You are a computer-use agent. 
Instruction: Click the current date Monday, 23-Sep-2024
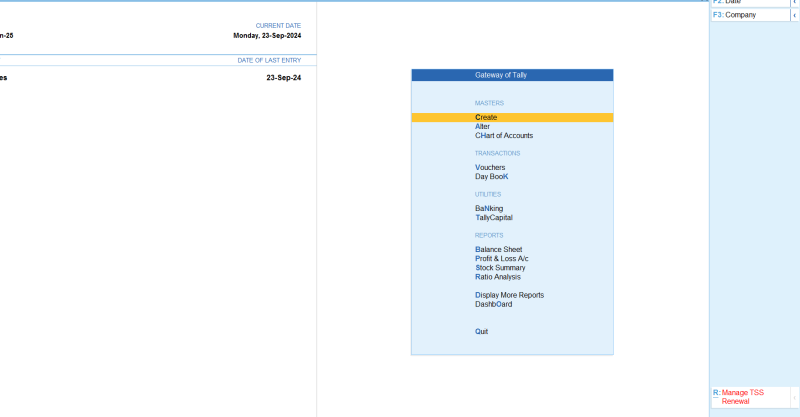pos(267,36)
